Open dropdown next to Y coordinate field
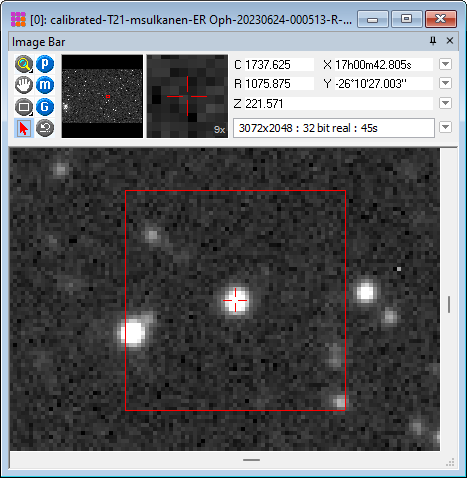This screenshot has height=478, width=467. point(446,83)
